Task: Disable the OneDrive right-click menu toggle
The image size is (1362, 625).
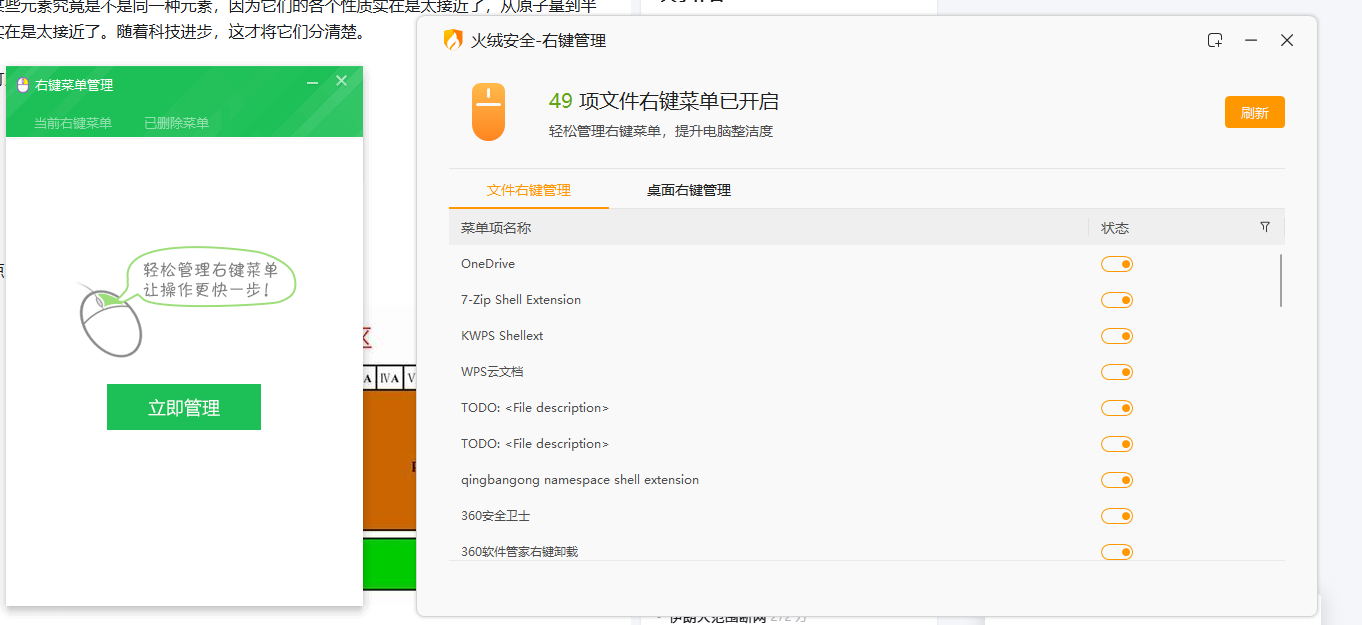Action: 1117,264
